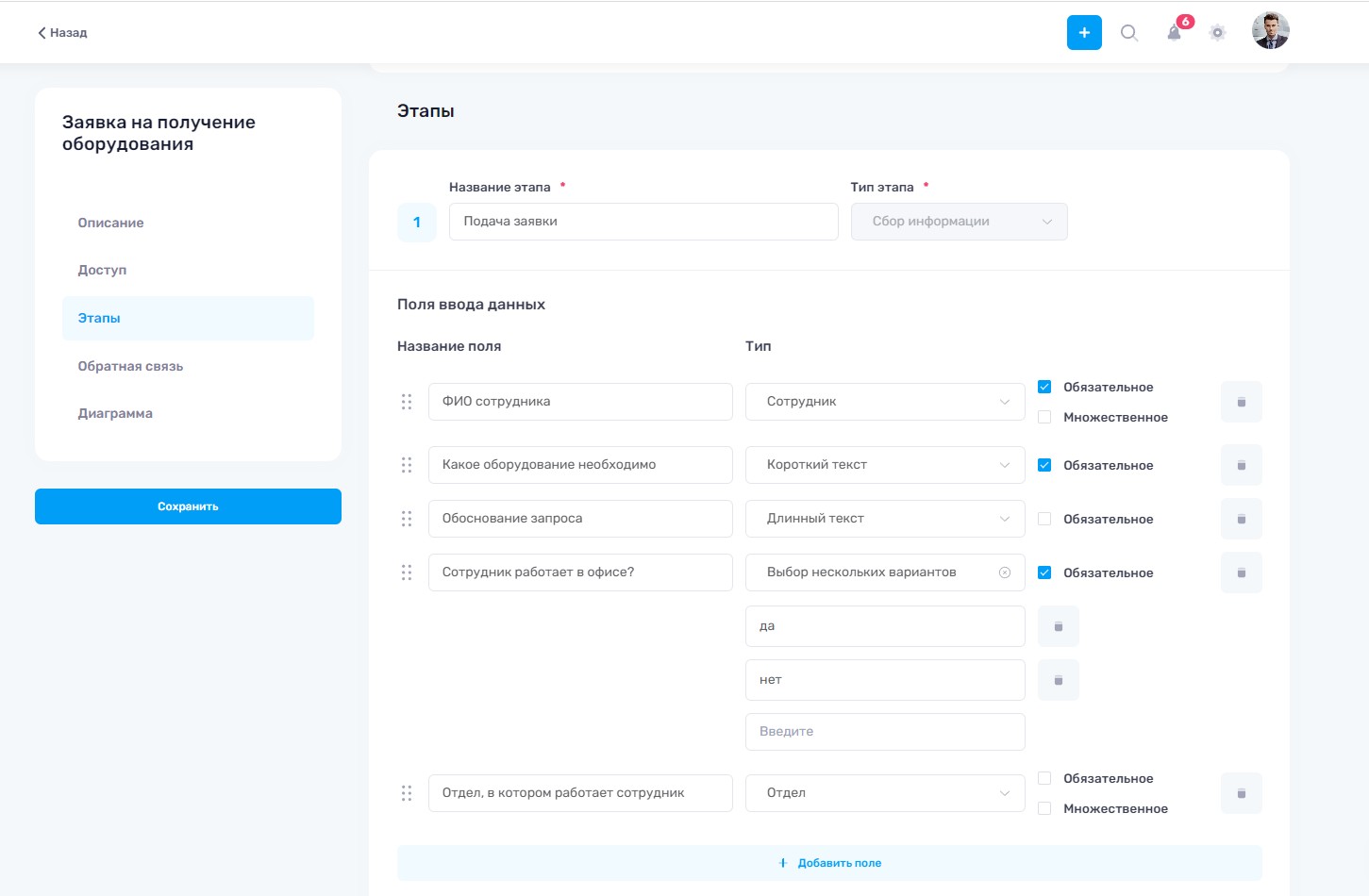
Task: Check Обязательное for Отдел field
Action: [x=1044, y=778]
